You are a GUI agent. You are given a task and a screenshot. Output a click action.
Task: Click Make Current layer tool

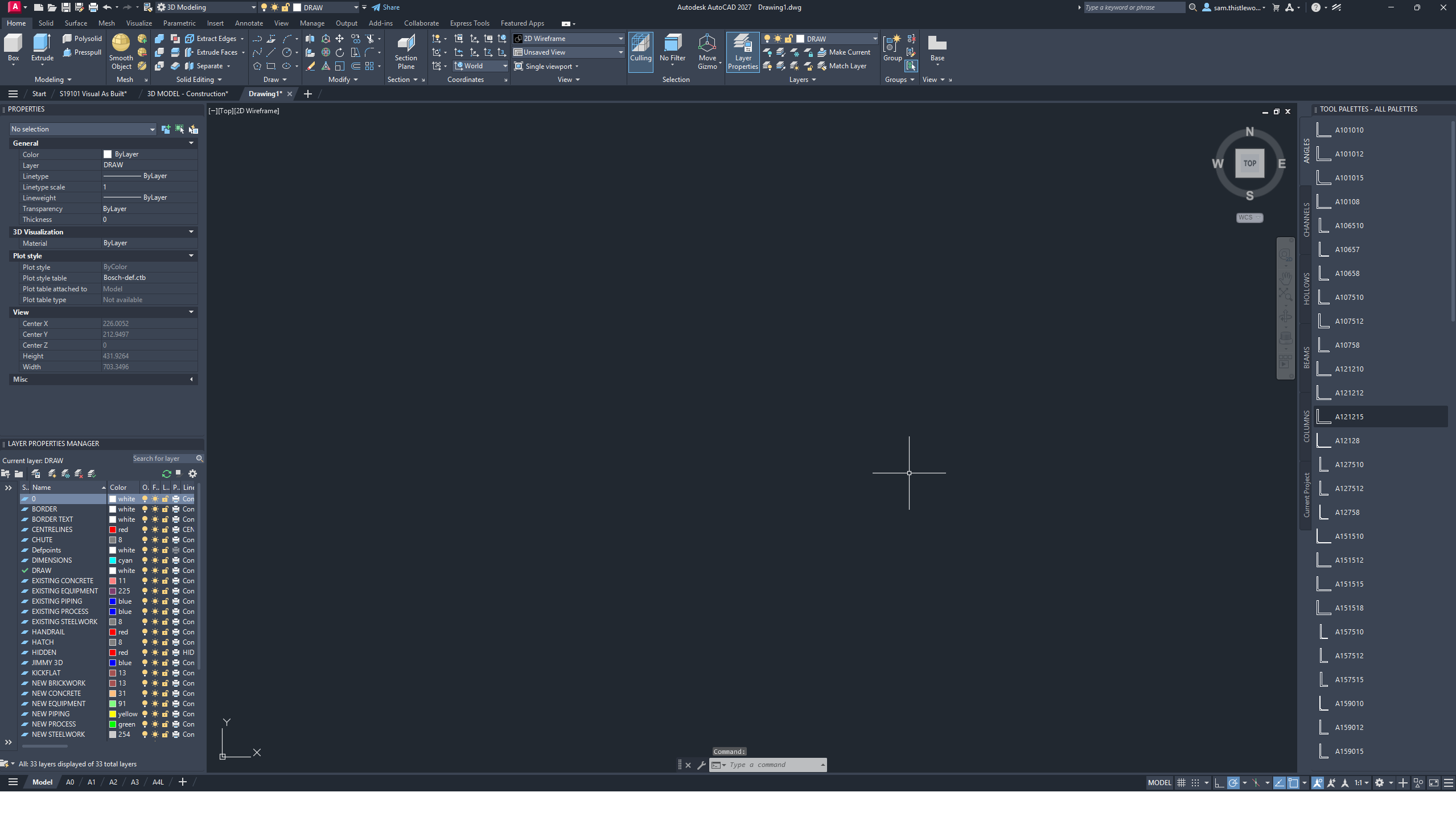tap(844, 52)
